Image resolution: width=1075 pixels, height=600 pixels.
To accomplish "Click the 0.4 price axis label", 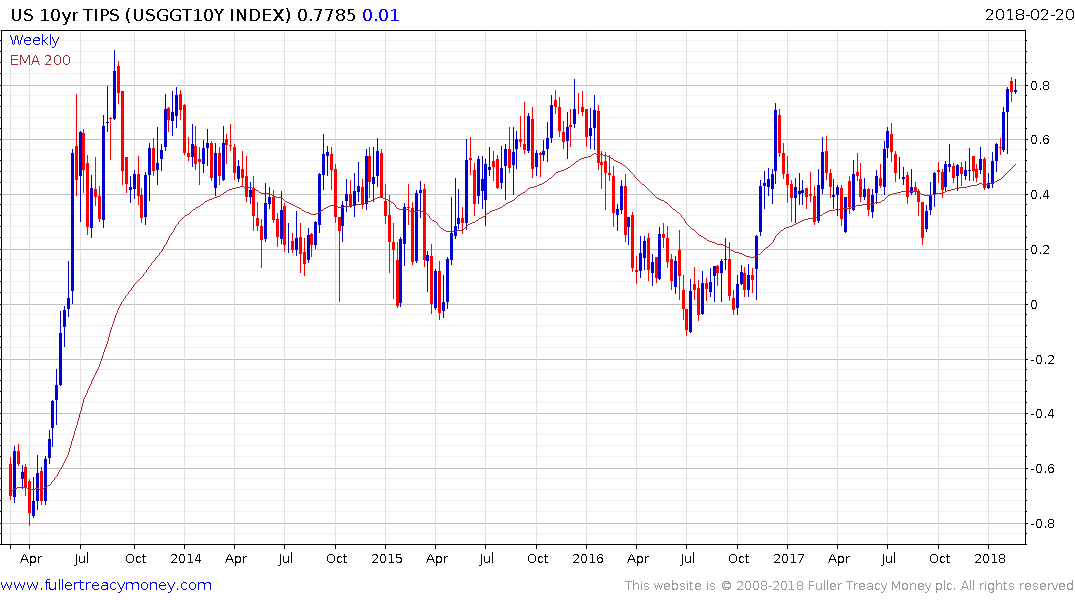I will [1040, 195].
